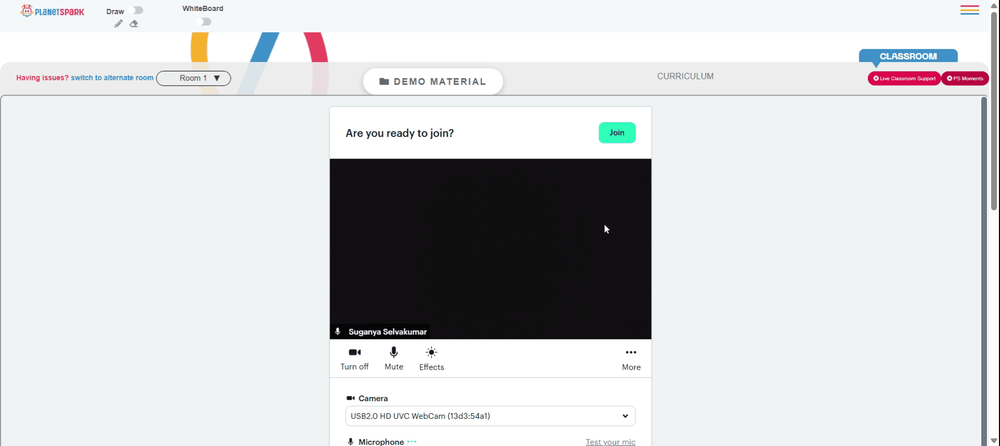
Task: Click the 'Having issues?' text
Action: 42,78
